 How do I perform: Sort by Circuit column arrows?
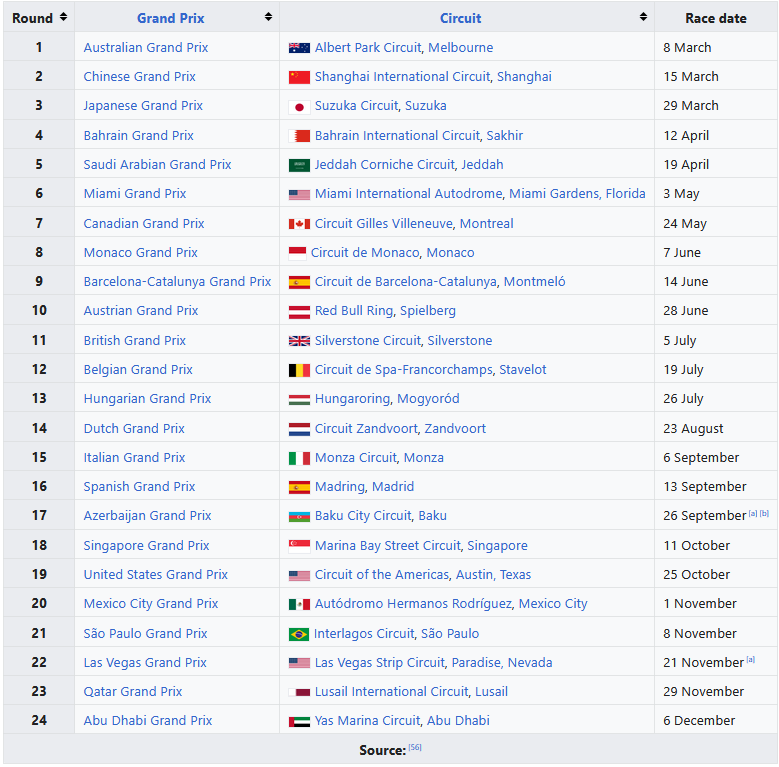pos(643,17)
